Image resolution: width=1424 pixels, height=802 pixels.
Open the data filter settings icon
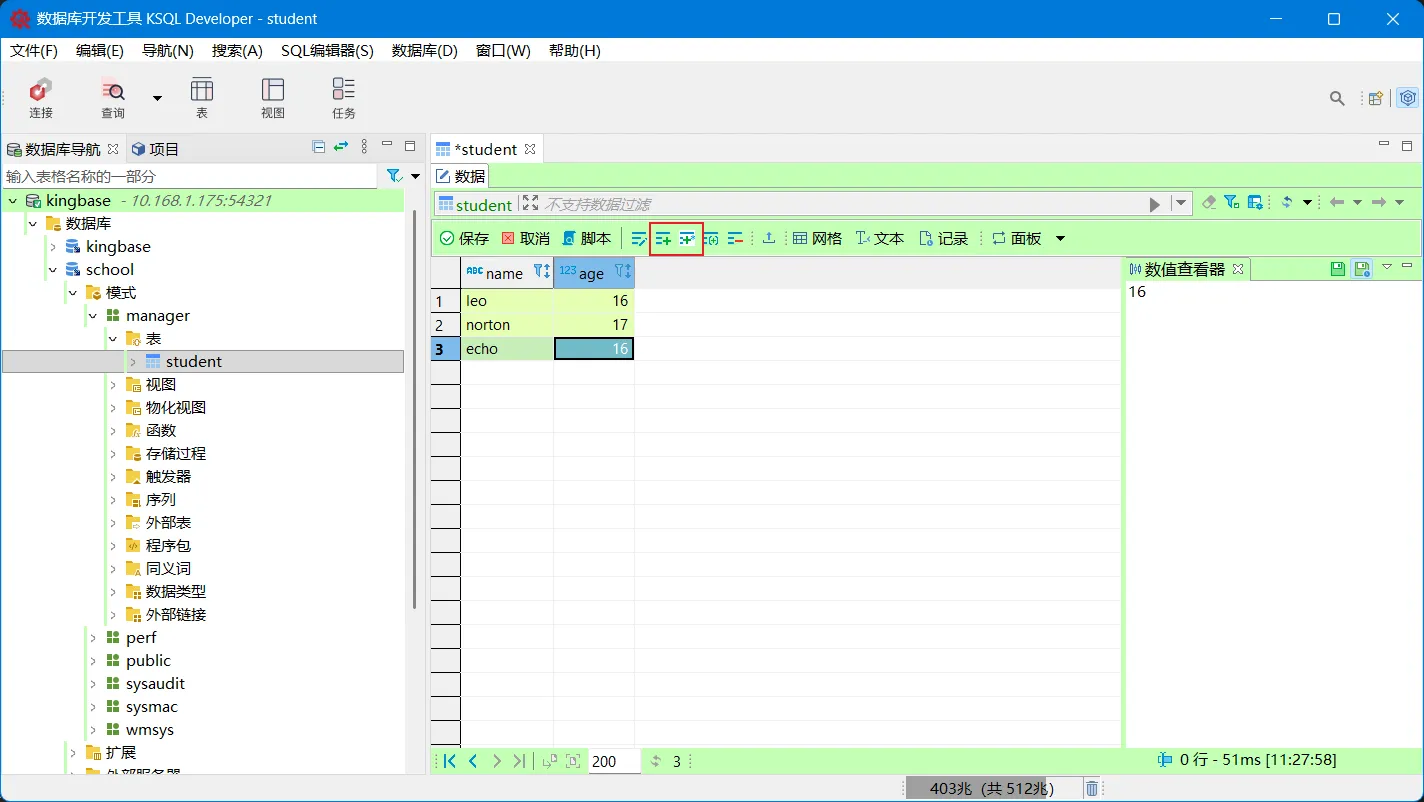1231,202
